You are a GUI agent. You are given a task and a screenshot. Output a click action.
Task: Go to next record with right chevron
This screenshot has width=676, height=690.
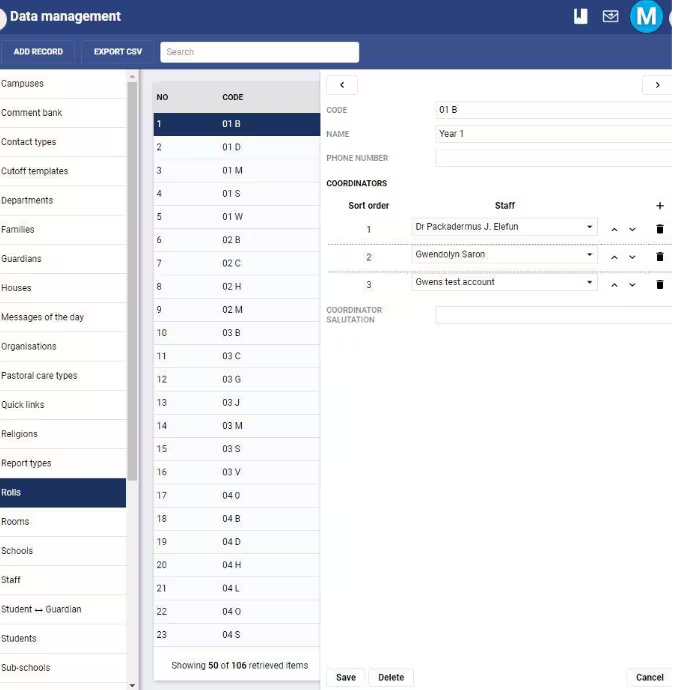pos(657,85)
